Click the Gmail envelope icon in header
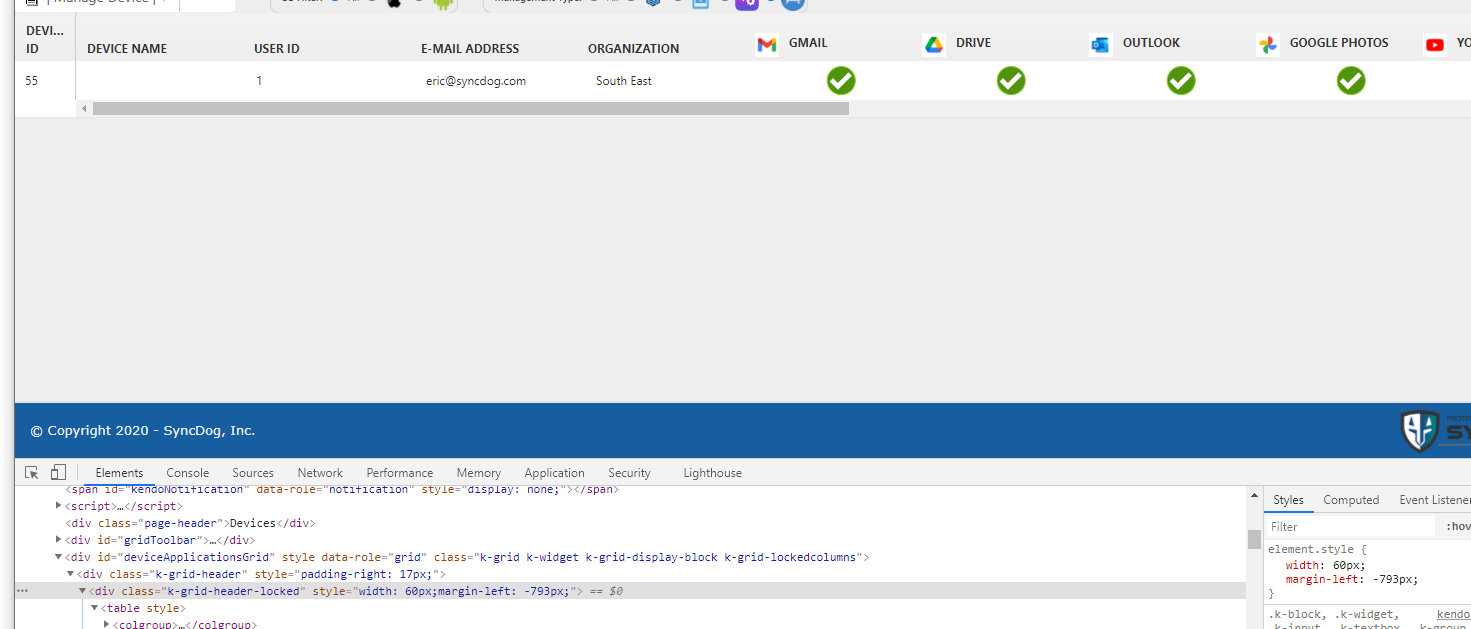 click(767, 45)
